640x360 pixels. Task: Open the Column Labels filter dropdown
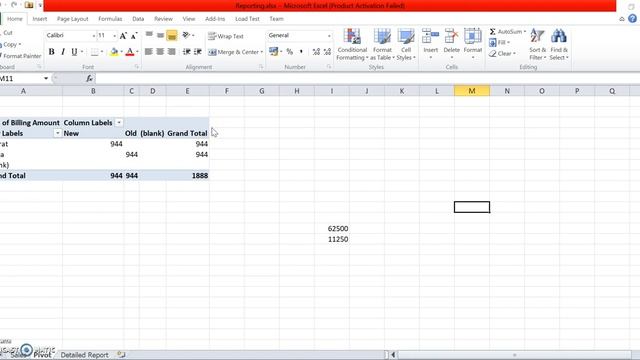point(119,122)
